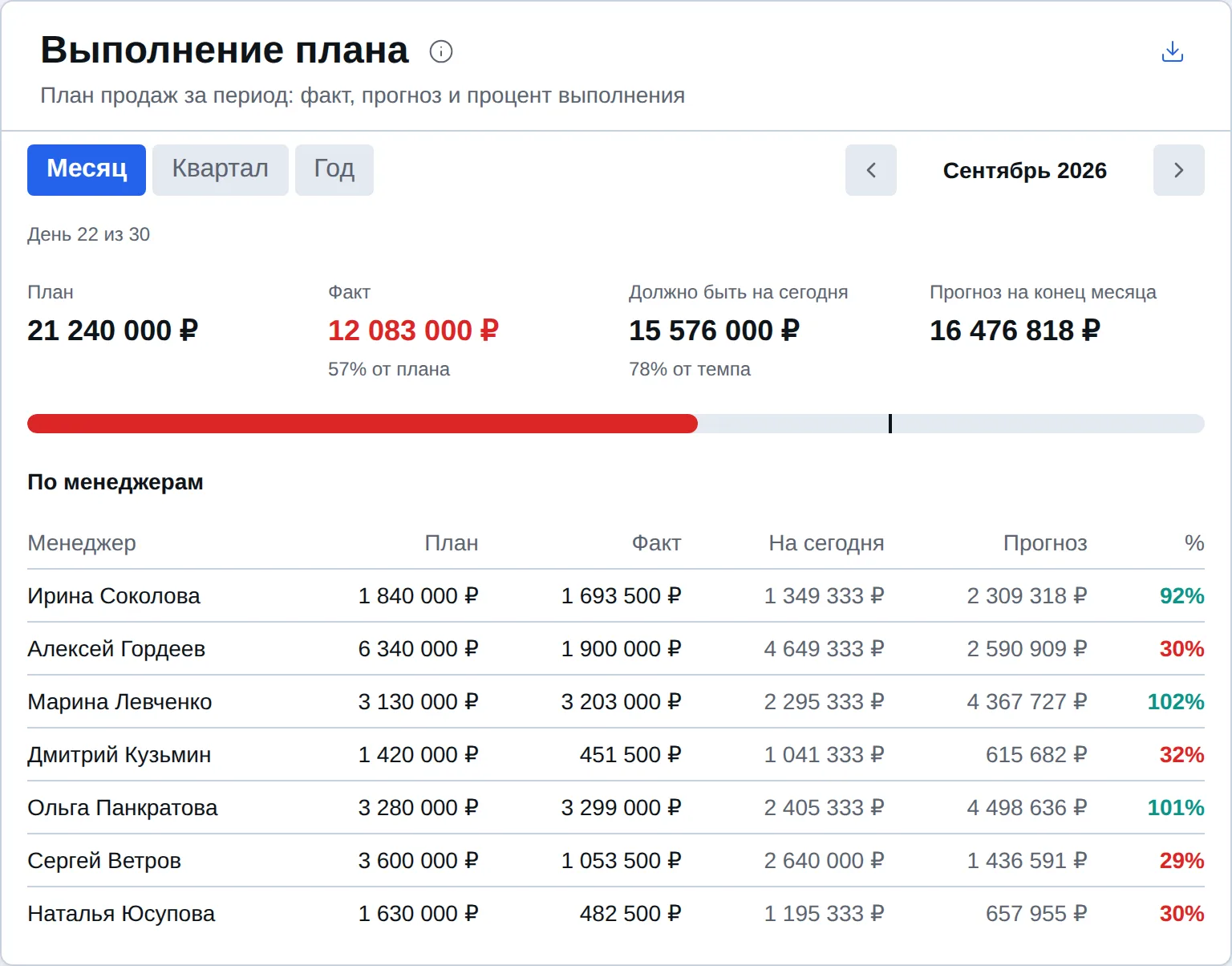Select the Марина Левченко row
This screenshot has height=966, width=1232.
coord(616,702)
